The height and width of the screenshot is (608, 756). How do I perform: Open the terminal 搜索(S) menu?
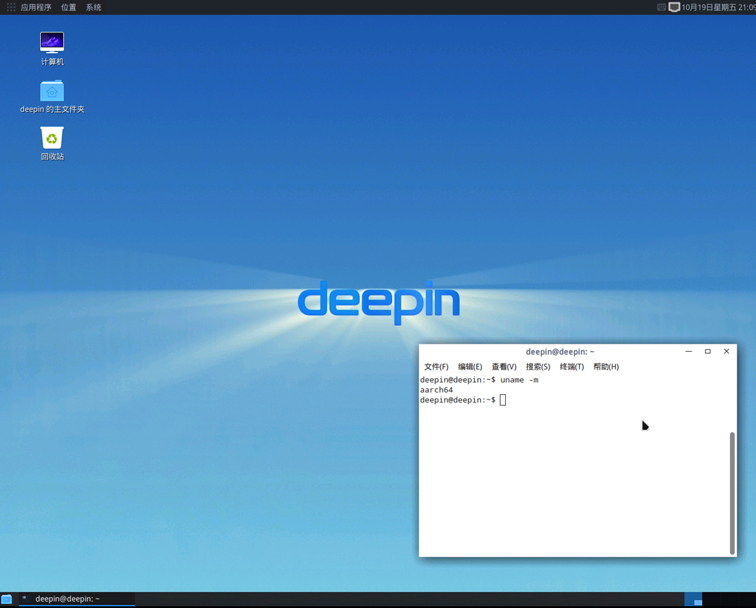(538, 366)
